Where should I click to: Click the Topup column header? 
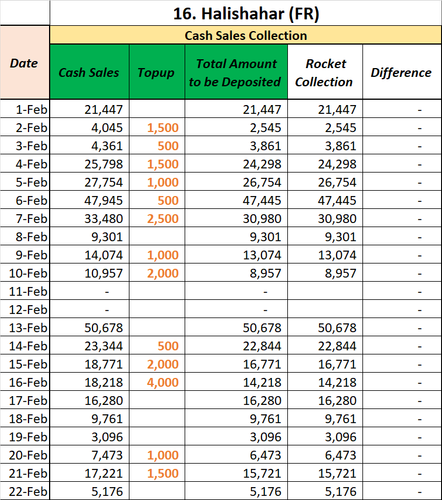click(x=157, y=72)
